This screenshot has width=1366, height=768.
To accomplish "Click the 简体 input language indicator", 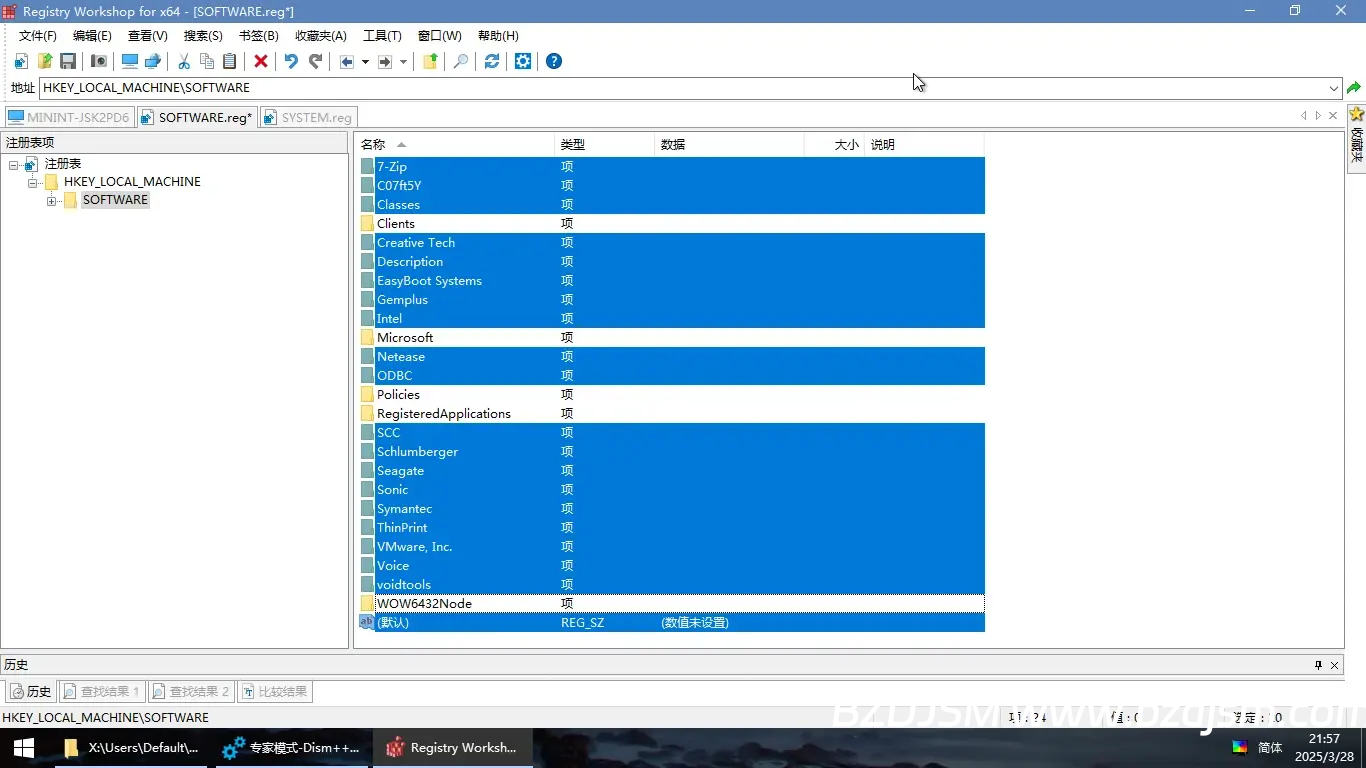I will (1270, 748).
